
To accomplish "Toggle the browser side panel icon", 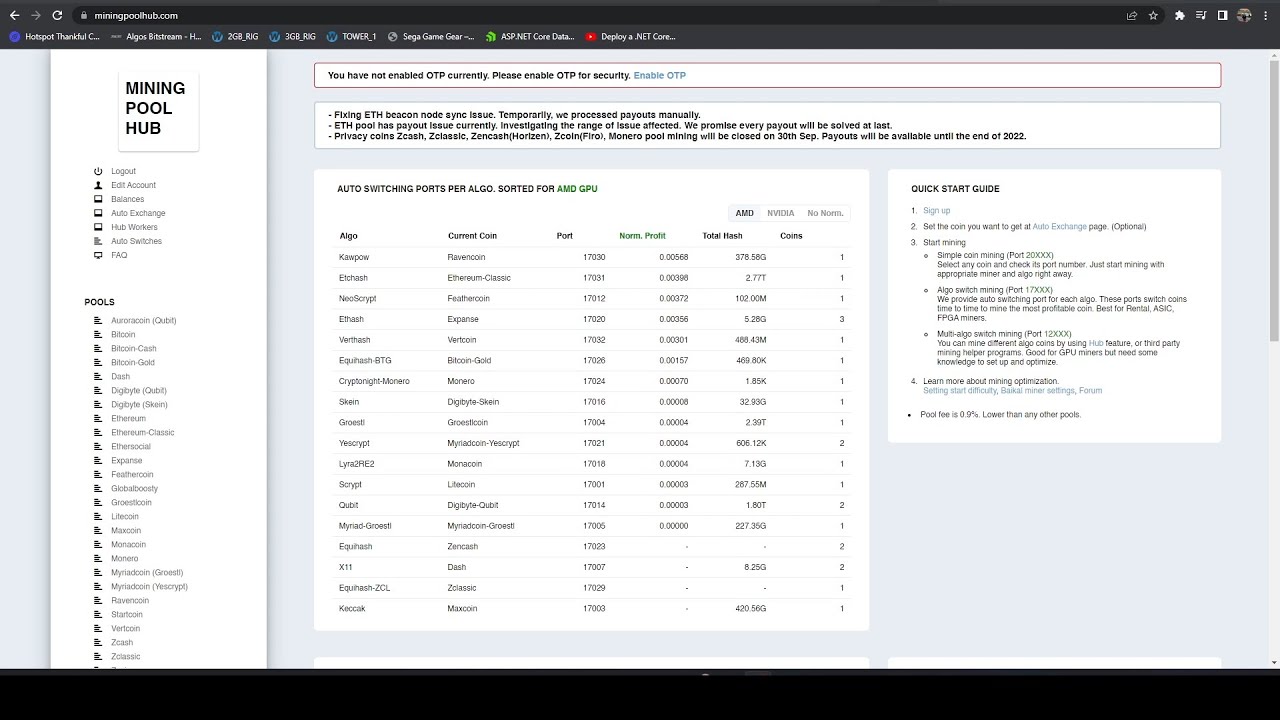I will tap(1222, 15).
